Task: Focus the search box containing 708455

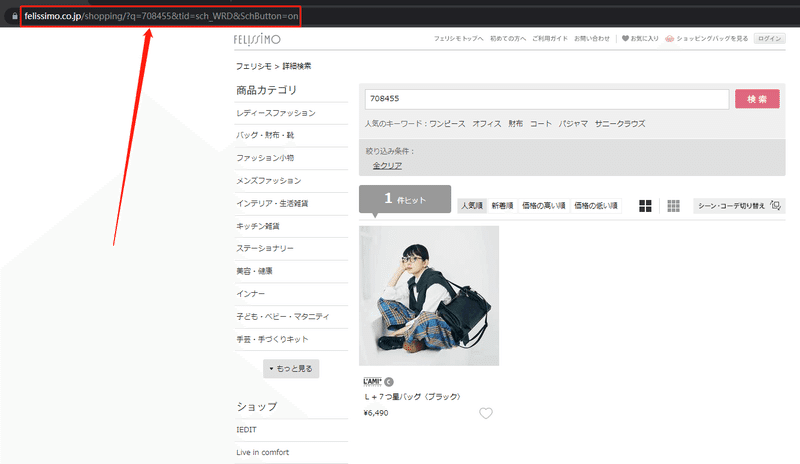Action: (546, 99)
